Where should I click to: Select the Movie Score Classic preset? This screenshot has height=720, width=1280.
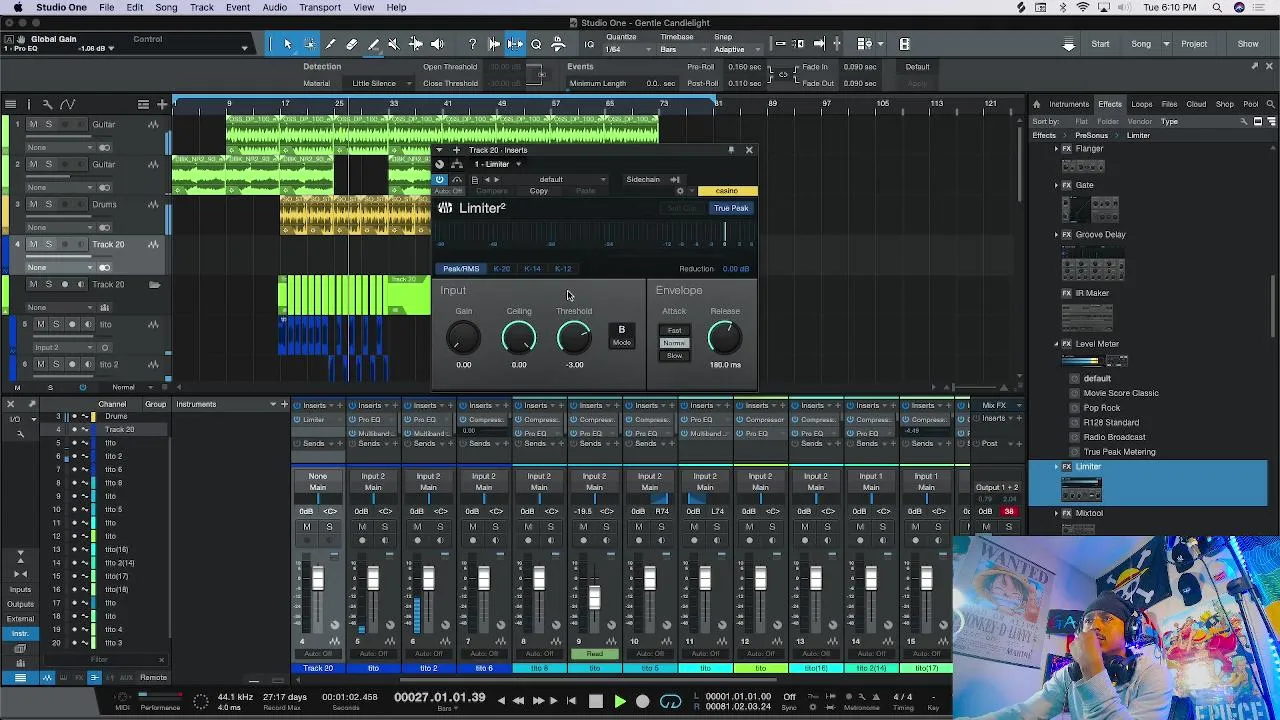coord(1121,393)
